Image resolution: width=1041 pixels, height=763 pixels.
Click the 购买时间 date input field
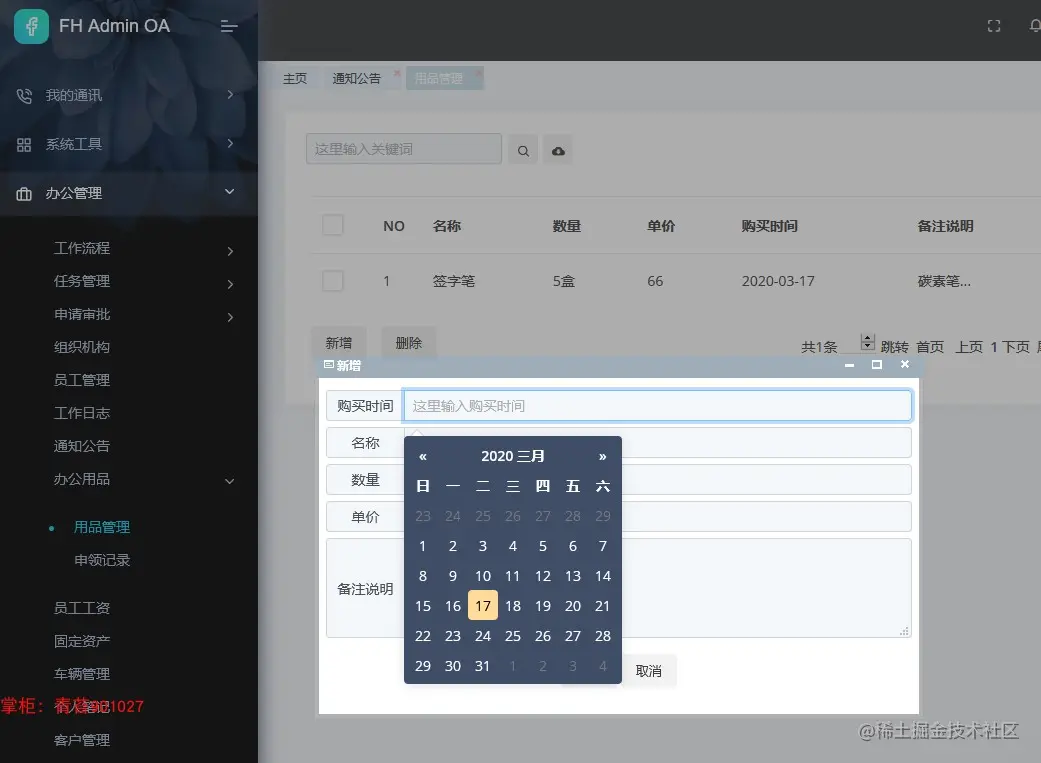point(657,406)
